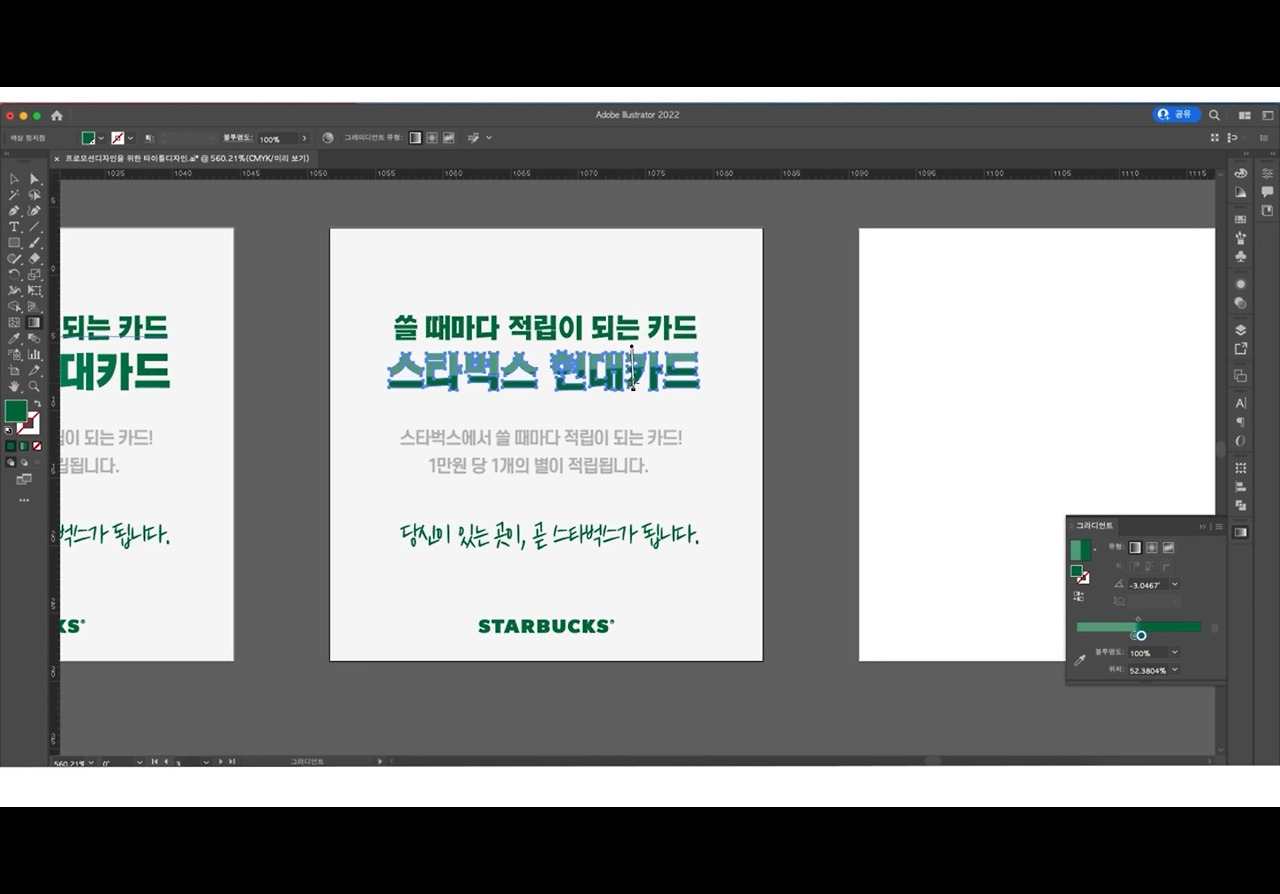This screenshot has height=894, width=1280.
Task: Select linear gradient type in the top control bar
Action: (x=415, y=138)
